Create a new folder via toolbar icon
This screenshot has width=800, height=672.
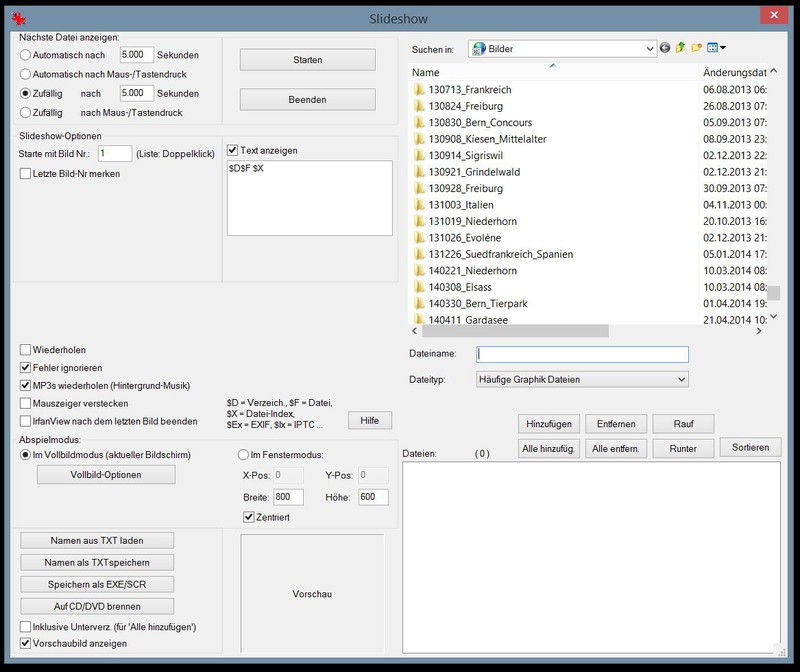click(x=697, y=48)
